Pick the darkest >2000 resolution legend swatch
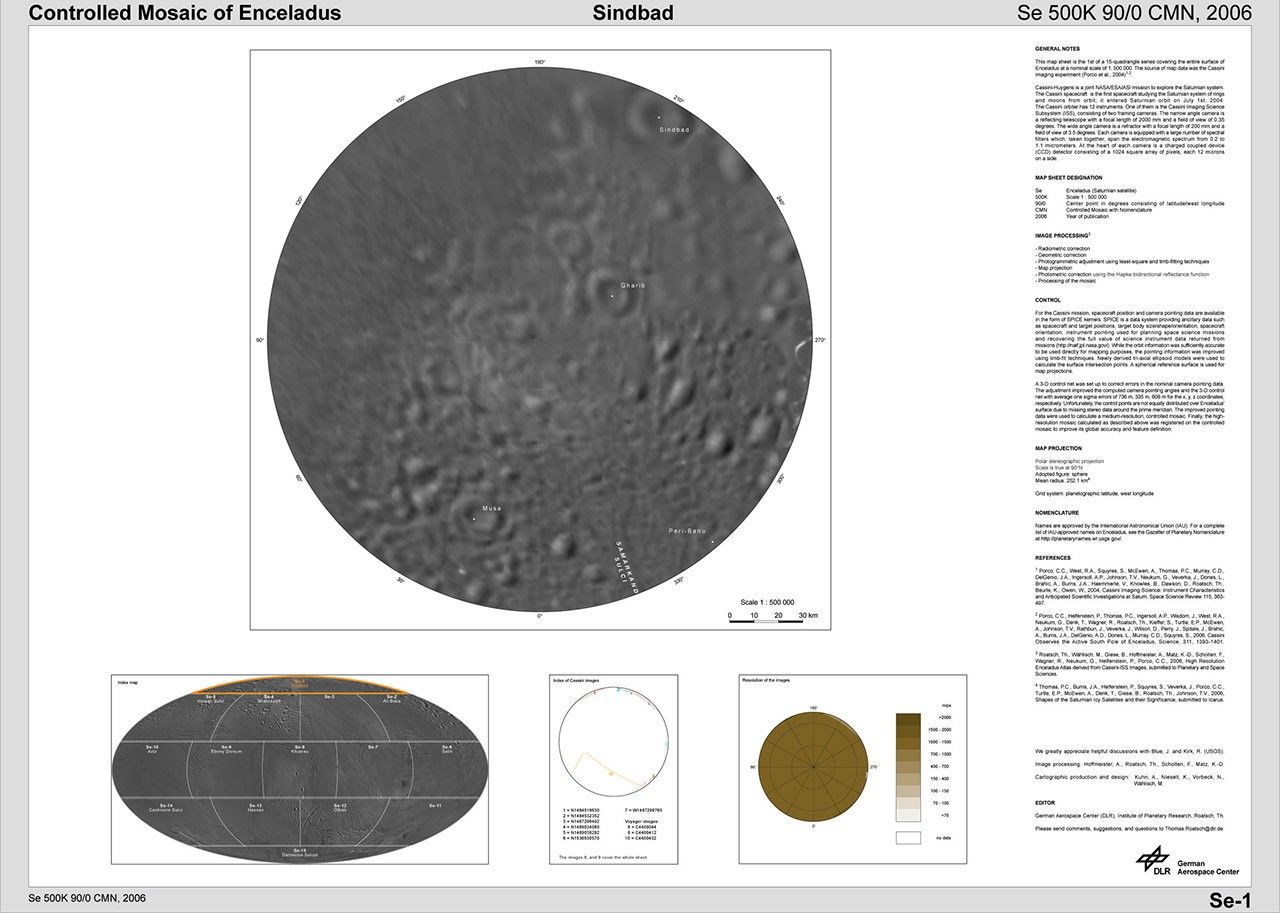 pos(908,717)
